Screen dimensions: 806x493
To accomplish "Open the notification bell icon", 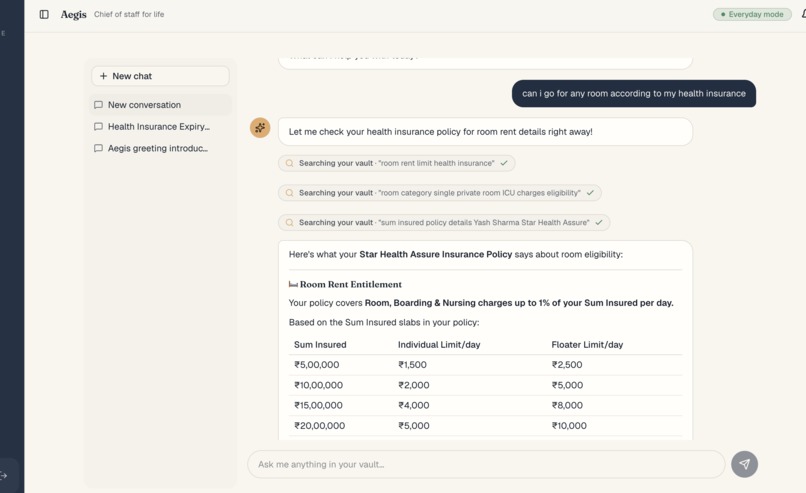I will (803, 14).
